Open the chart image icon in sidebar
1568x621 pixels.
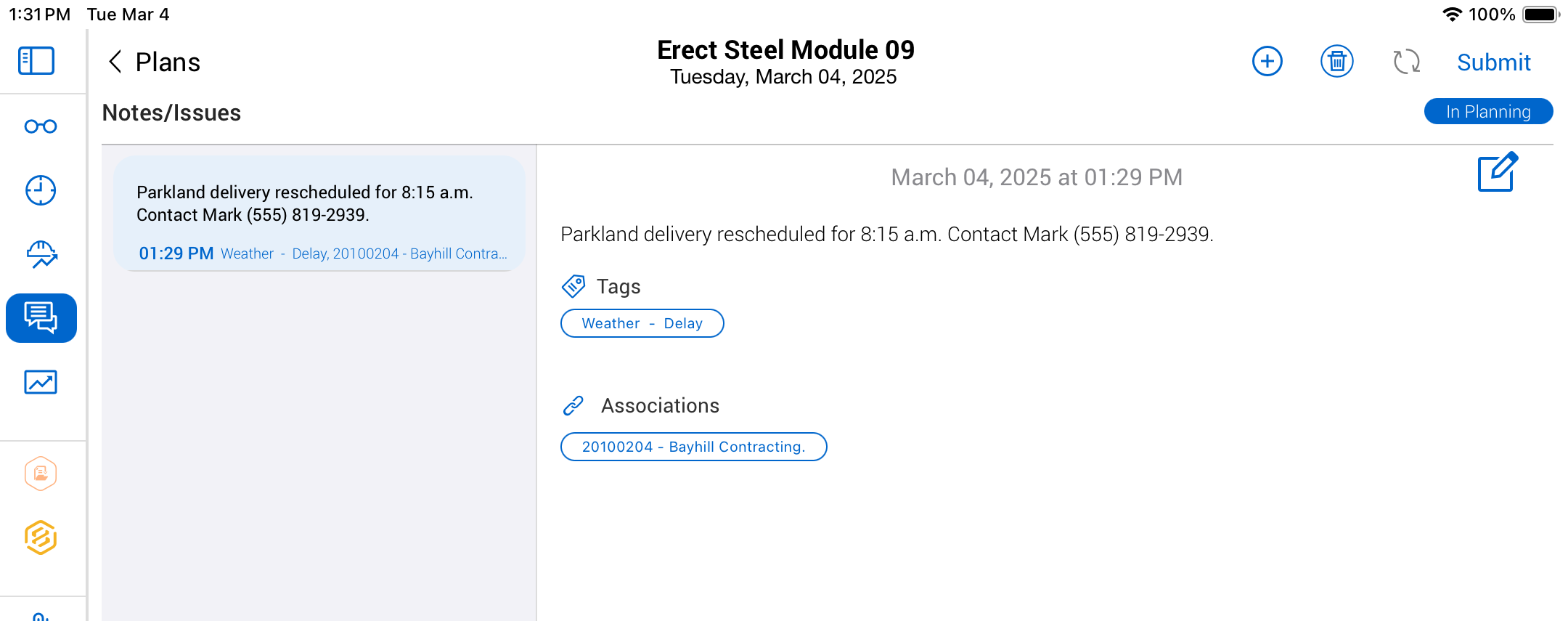pos(41,382)
